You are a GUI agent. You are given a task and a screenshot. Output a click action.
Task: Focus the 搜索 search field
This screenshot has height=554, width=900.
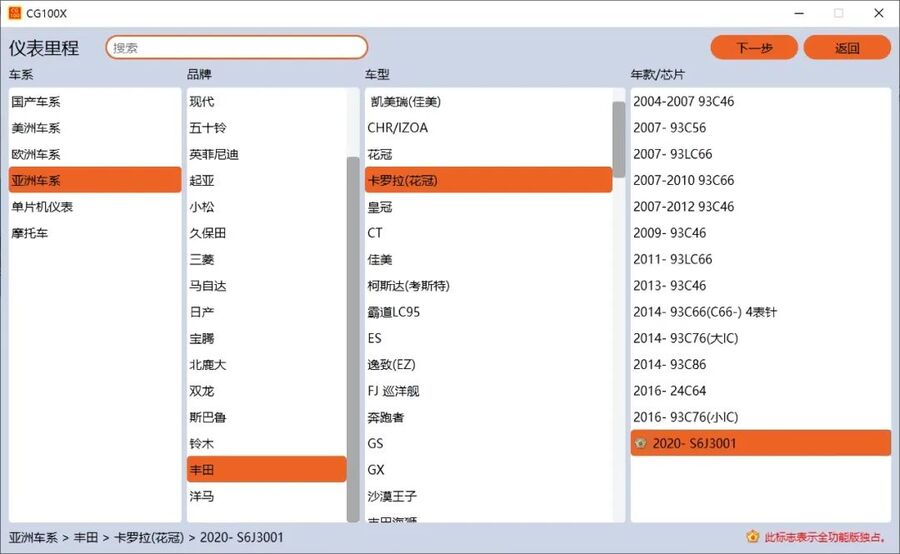click(x=236, y=48)
